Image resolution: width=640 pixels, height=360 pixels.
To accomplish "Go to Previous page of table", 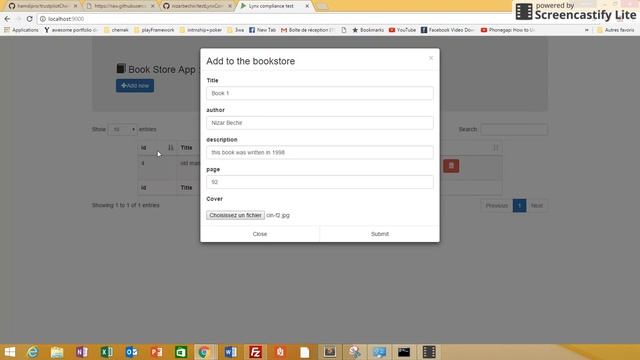I will pyautogui.click(x=496, y=206).
